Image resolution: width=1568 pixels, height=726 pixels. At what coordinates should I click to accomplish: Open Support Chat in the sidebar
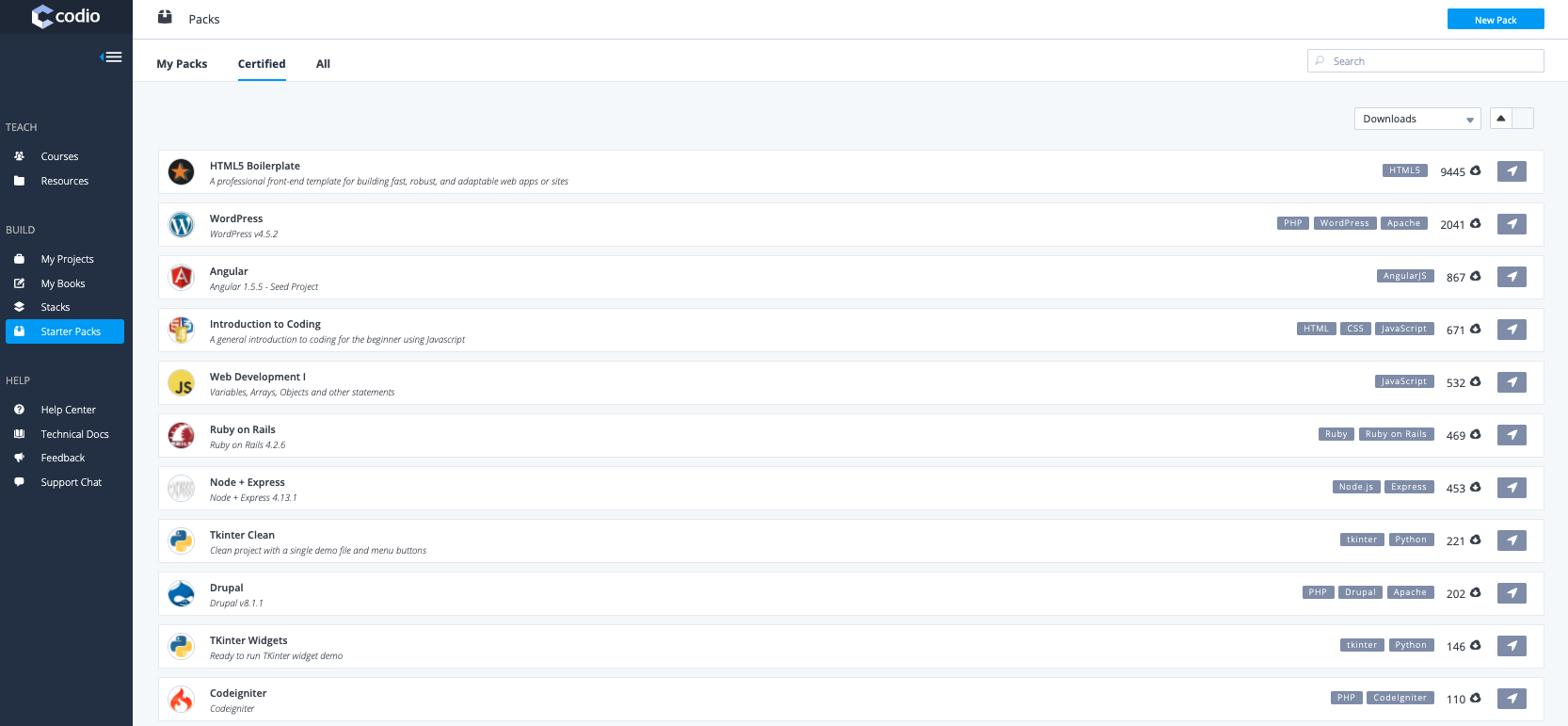tap(71, 482)
